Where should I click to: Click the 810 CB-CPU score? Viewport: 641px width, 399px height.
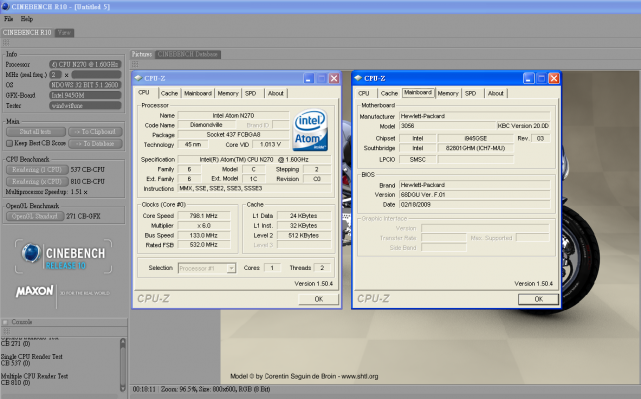click(x=87, y=182)
